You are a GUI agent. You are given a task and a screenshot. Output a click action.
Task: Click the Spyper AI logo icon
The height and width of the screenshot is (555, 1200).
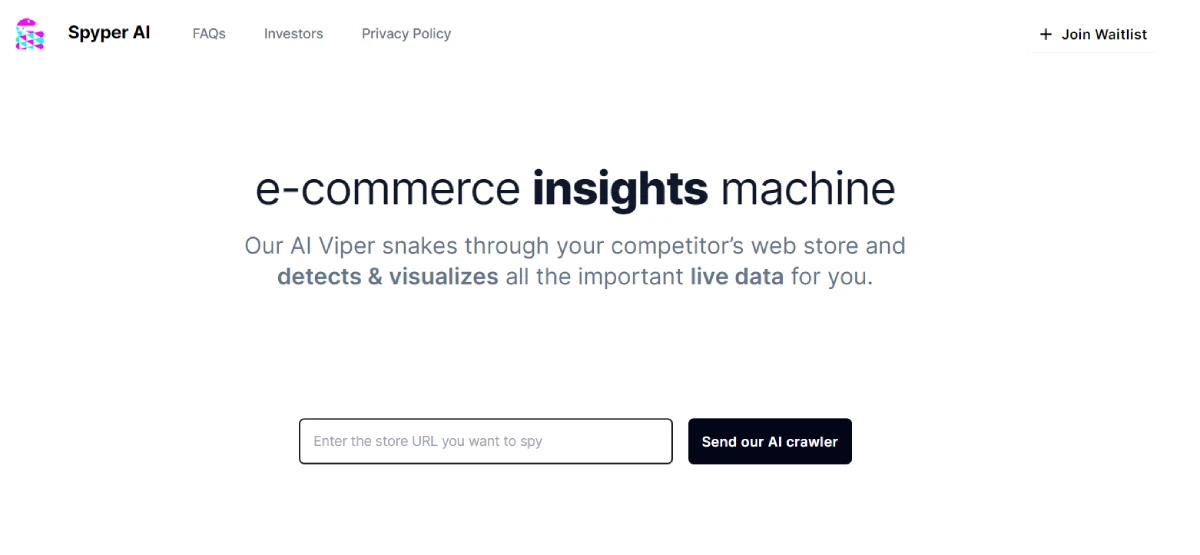30,34
